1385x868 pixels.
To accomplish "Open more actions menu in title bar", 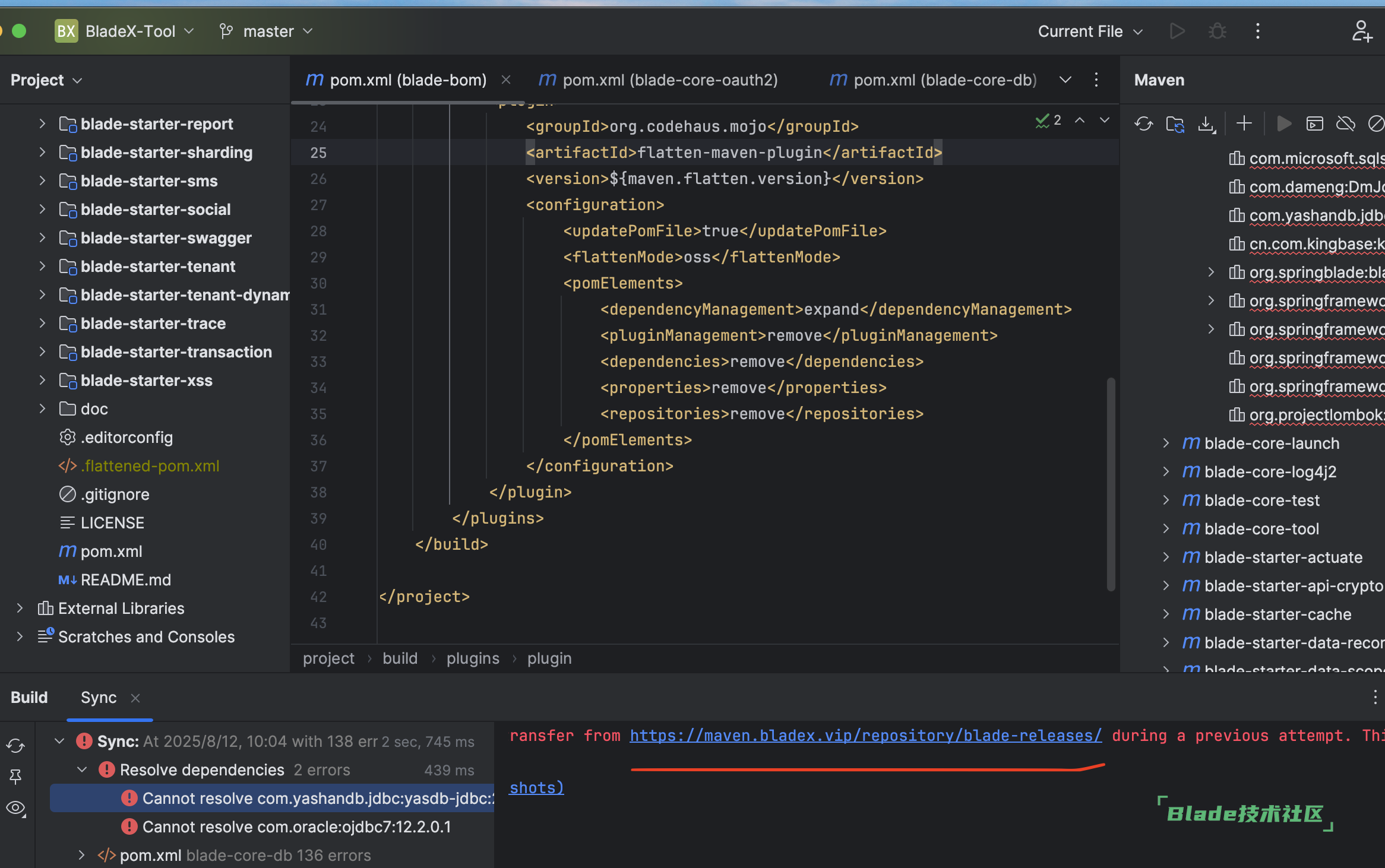I will 1257,31.
